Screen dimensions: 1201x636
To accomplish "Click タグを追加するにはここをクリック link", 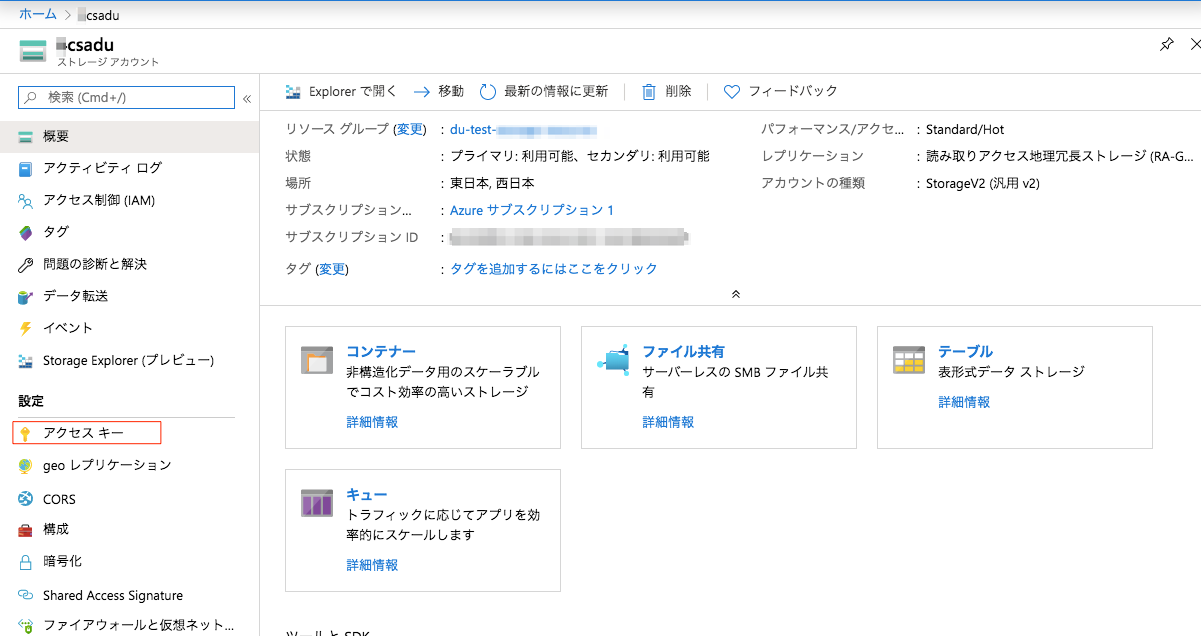I will tap(554, 269).
